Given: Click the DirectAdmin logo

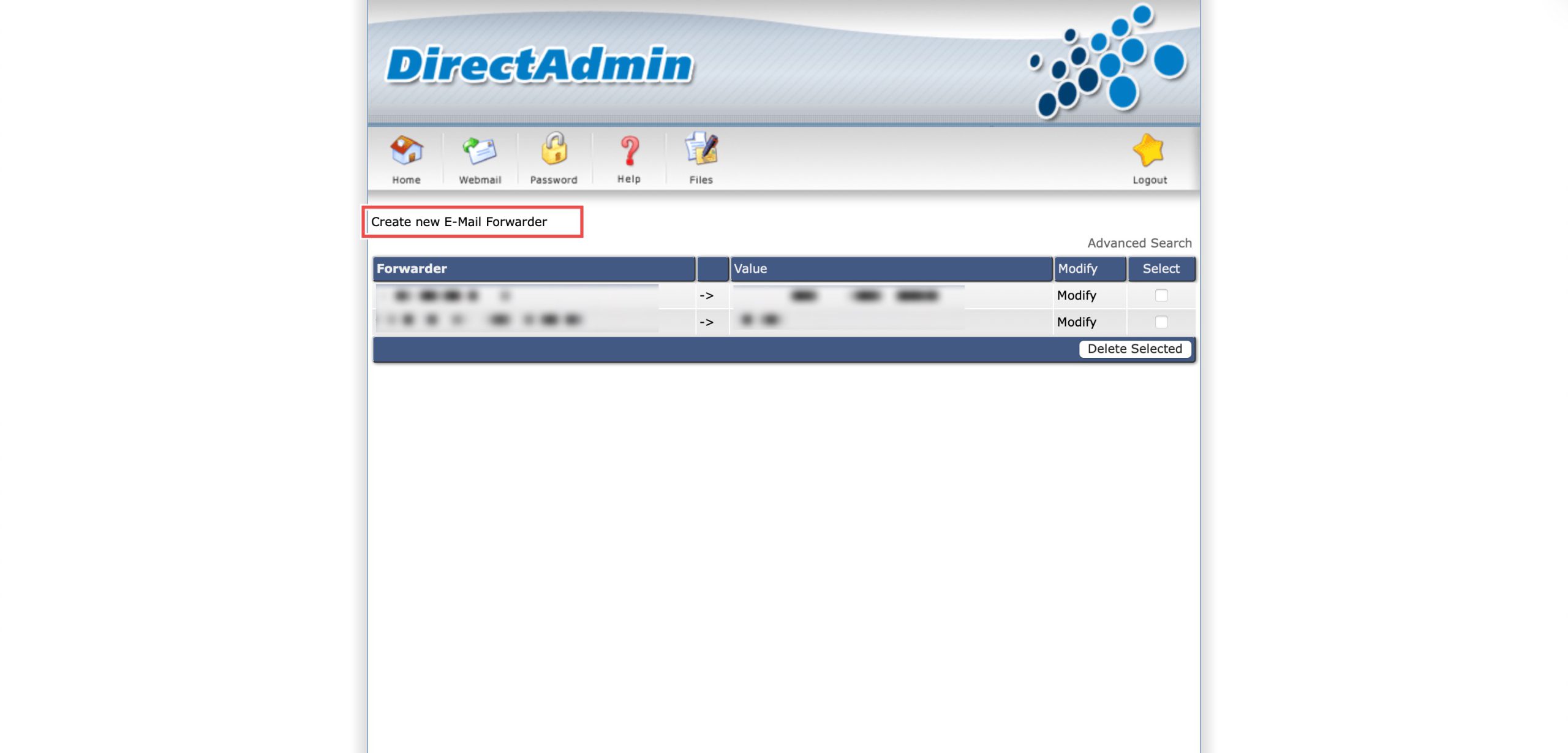Looking at the screenshot, I should 539,65.
